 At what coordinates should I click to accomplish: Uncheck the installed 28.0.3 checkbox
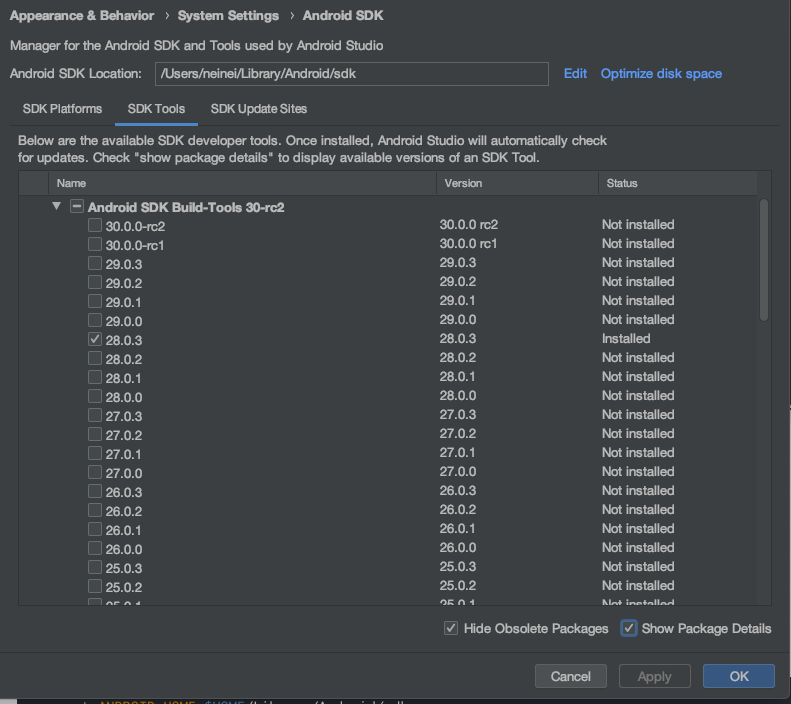coord(95,339)
